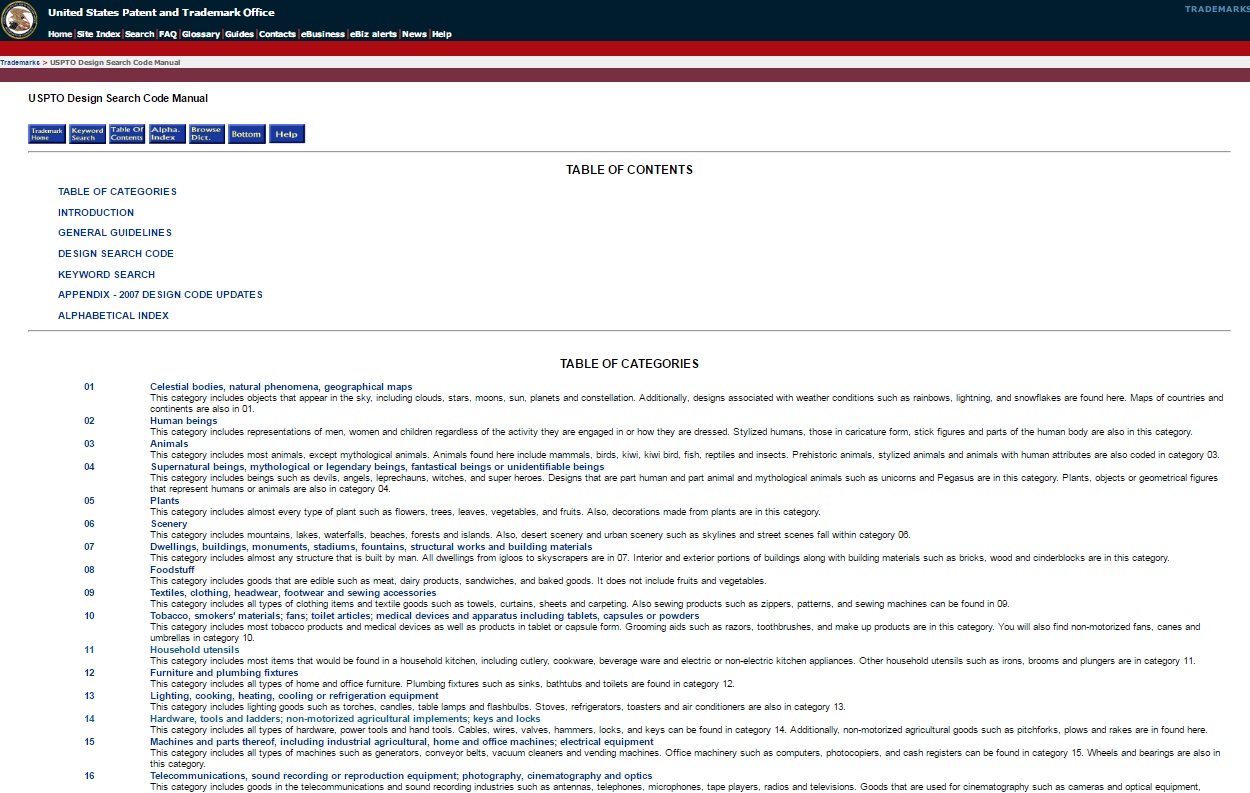
Task: Click category number 11
Action: [90, 650]
